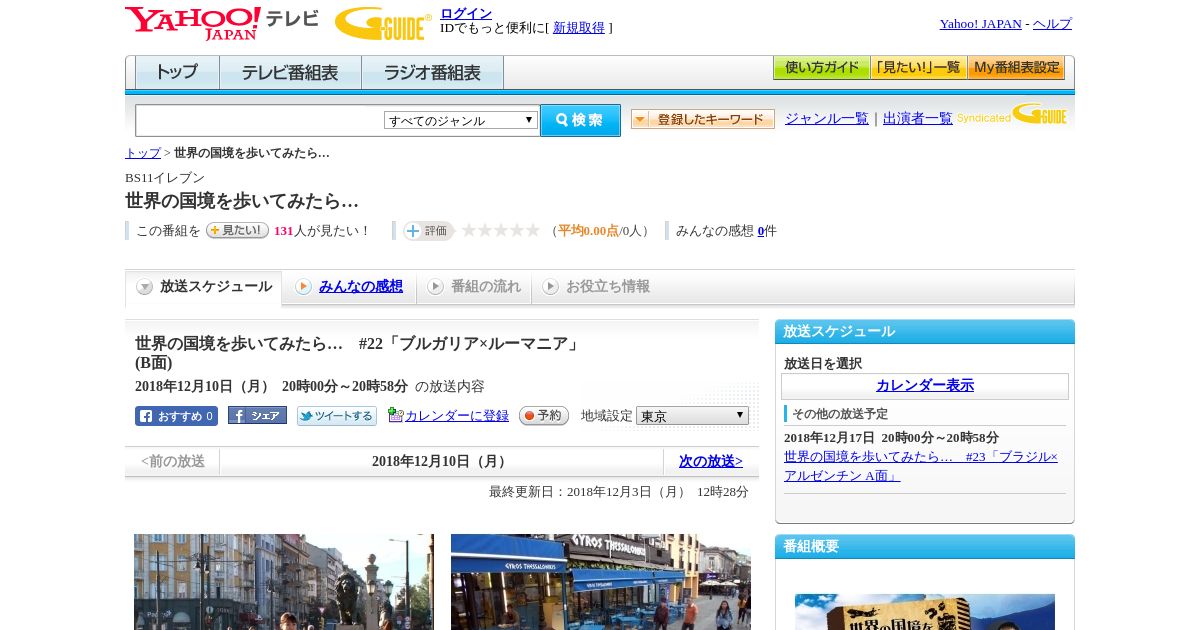This screenshot has width=1200, height=630.
Task: Go to the Yahoo! JAPAN link at top right
Action: (980, 24)
